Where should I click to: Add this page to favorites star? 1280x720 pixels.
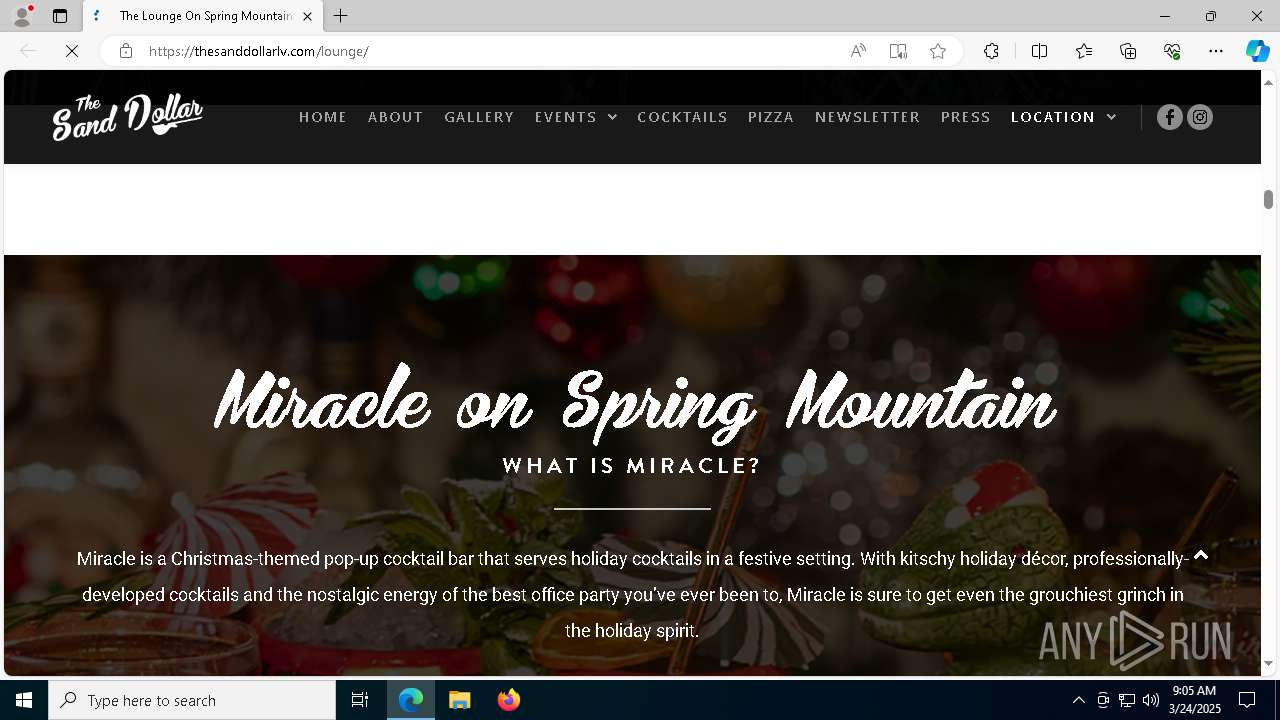click(x=938, y=51)
